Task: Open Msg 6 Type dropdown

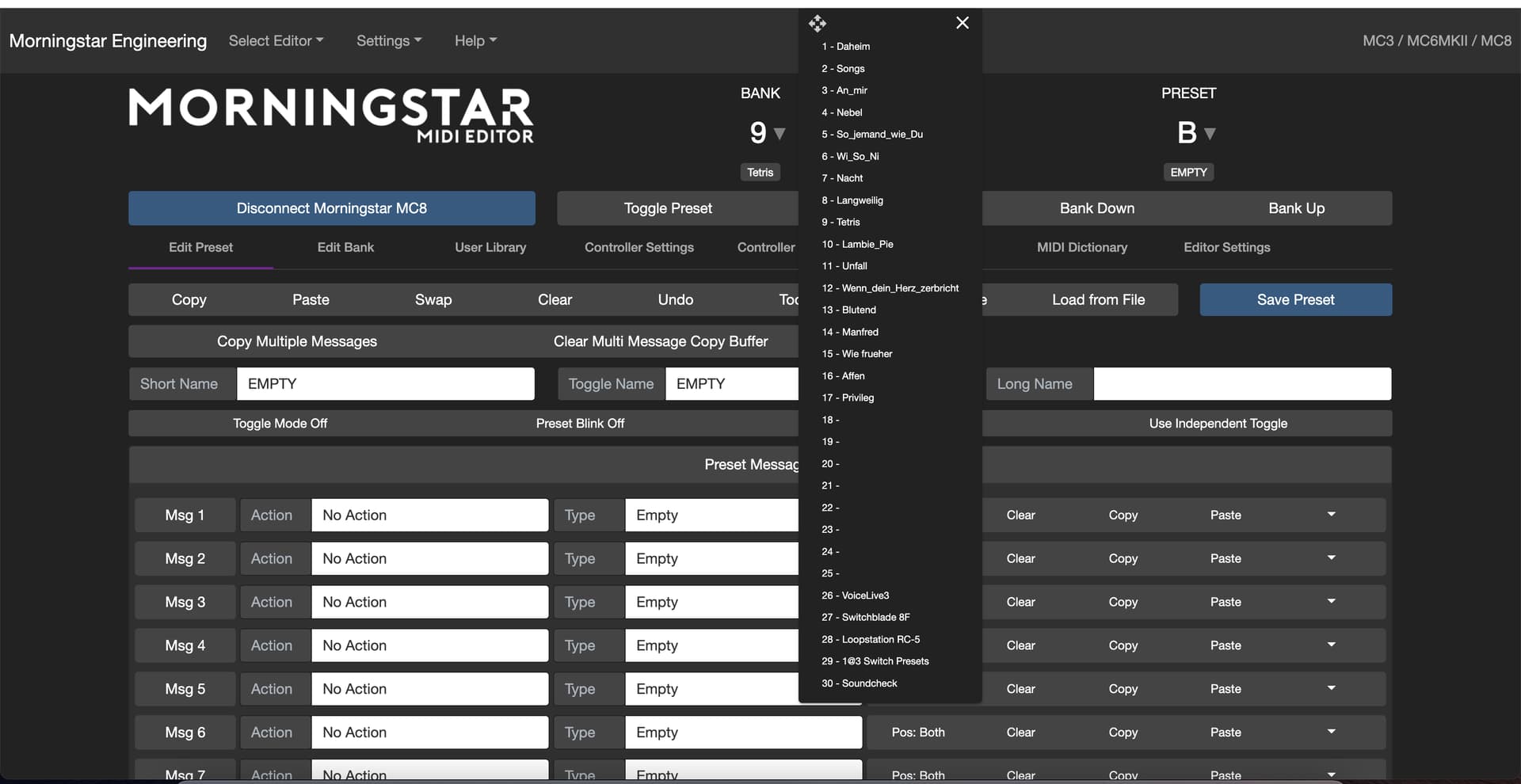Action: point(744,733)
